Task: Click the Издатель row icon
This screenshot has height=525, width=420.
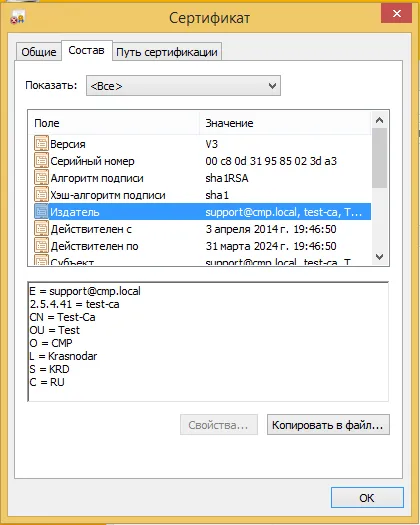Action: [x=41, y=212]
